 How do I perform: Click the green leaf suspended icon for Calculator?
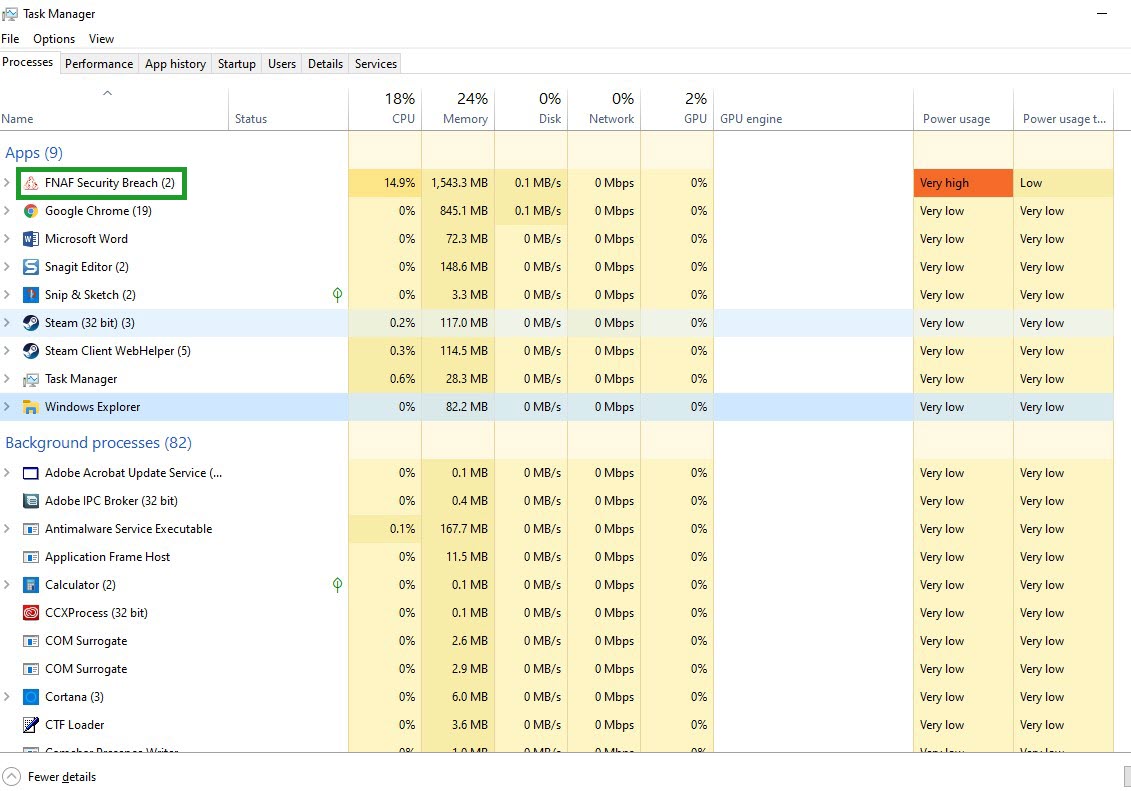(337, 585)
